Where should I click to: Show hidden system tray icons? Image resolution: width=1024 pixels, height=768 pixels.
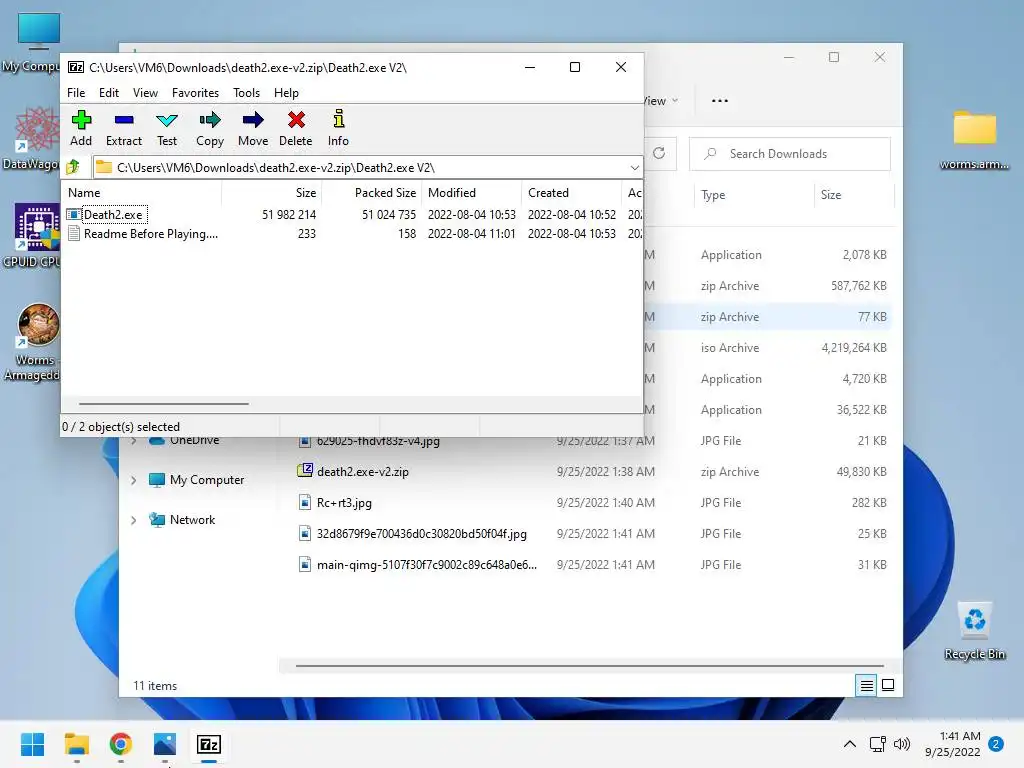(850, 744)
